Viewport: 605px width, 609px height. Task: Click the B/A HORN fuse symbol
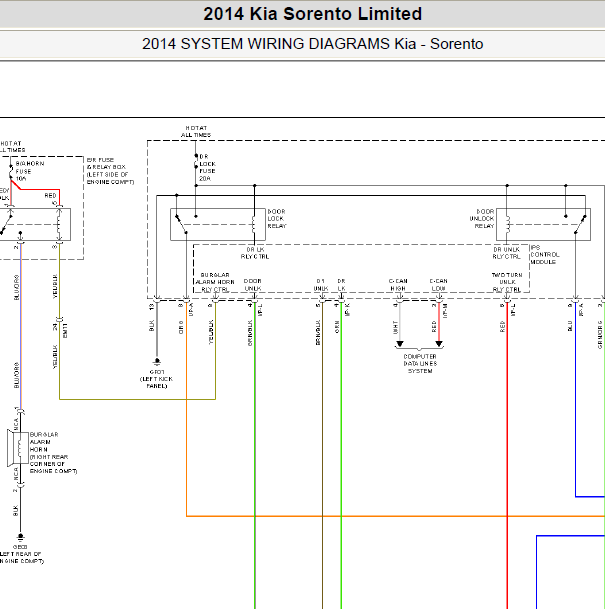point(11,173)
